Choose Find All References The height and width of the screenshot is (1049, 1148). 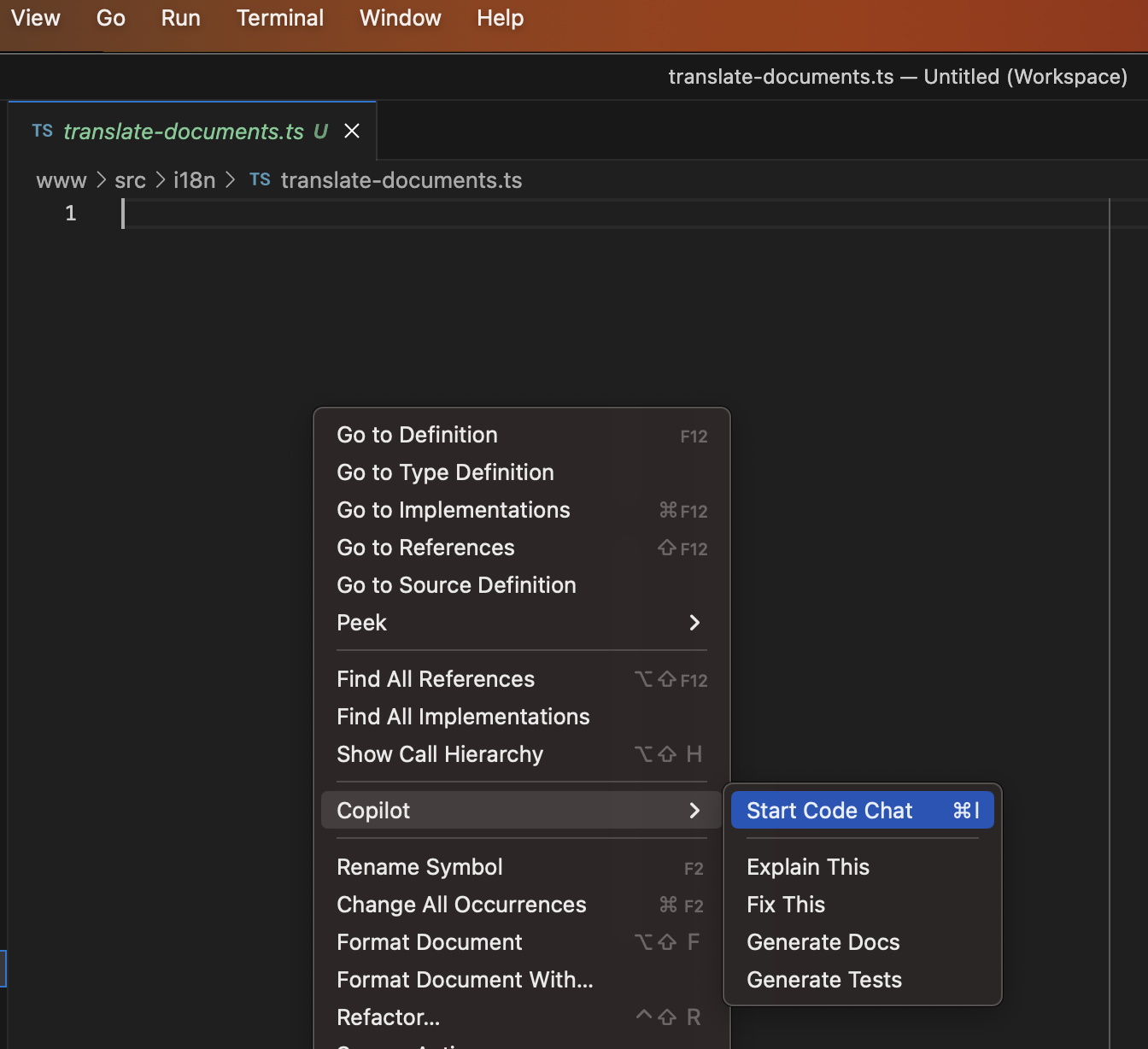pyautogui.click(x=522, y=679)
